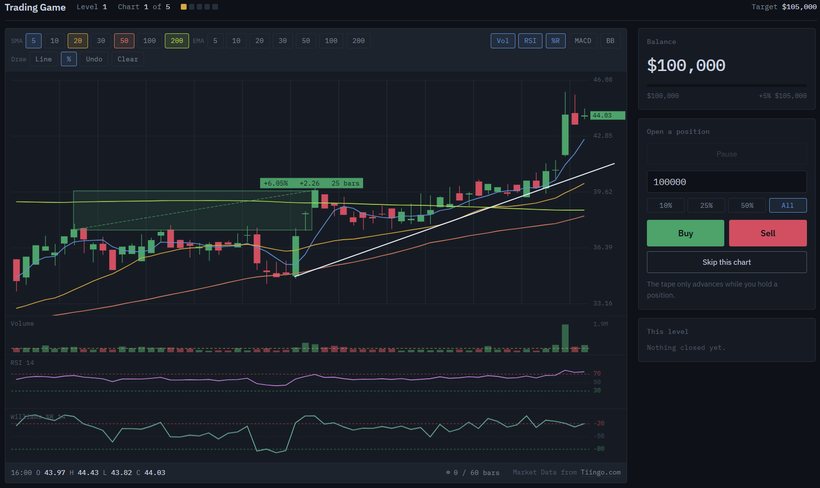Image resolution: width=820 pixels, height=488 pixels.
Task: Click the 'Volume' panel label
Action: tap(22, 324)
